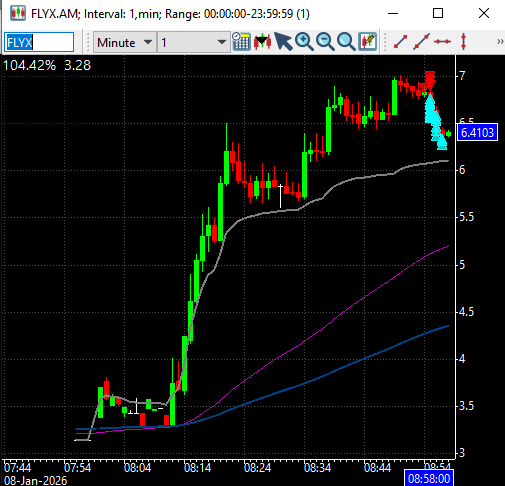Click the 08-Jan-2026 date label
The height and width of the screenshot is (486, 505).
(35, 480)
